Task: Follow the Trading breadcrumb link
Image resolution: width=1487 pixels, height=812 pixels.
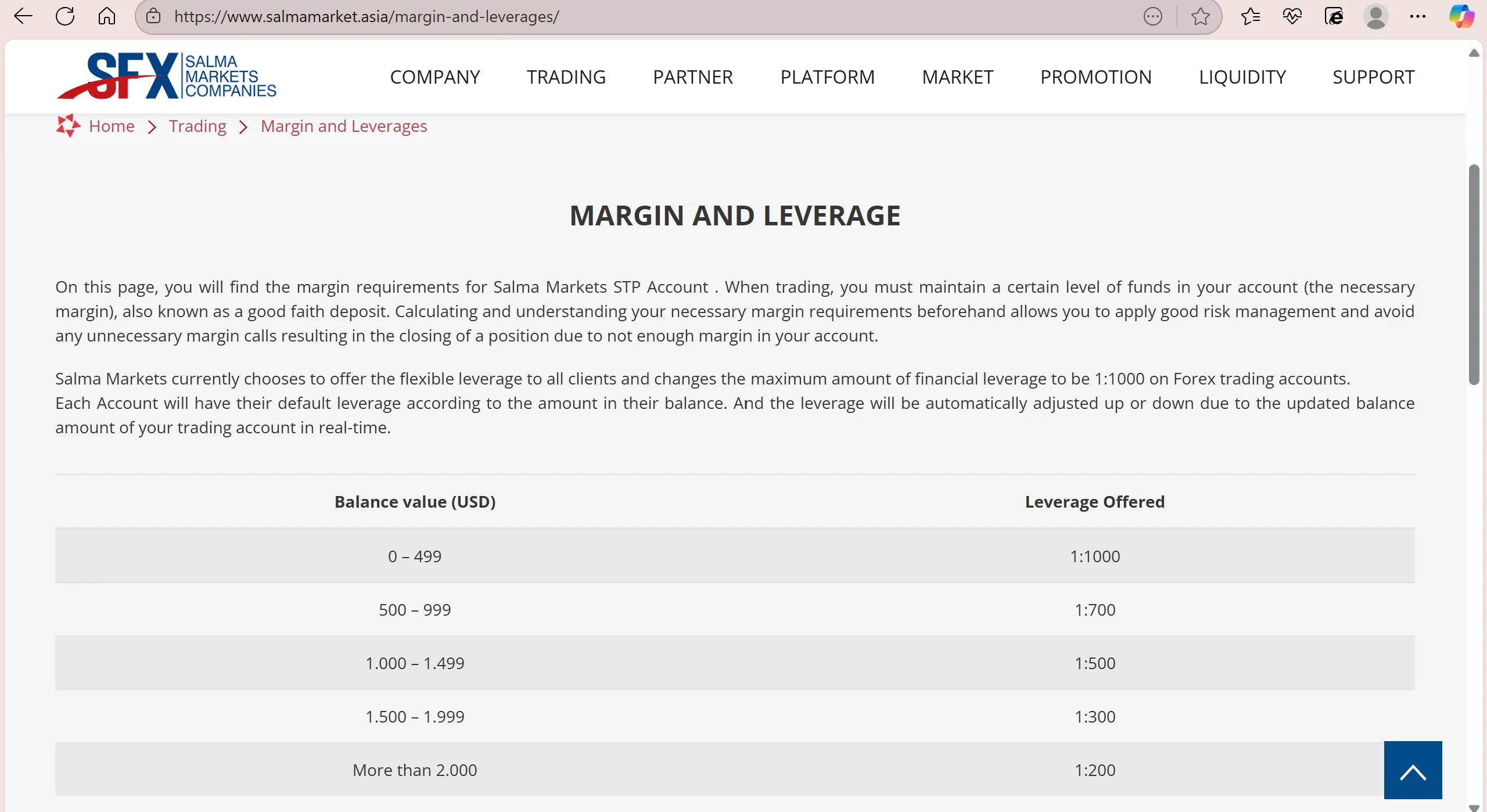Action: [x=197, y=126]
